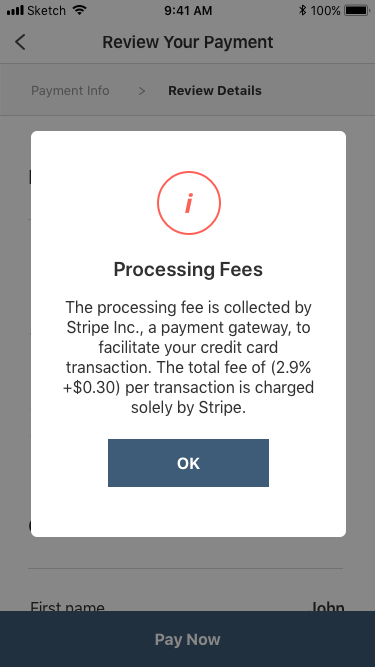Tap the Sketch carrier label
Viewport: 375px width, 667px height.
point(48,11)
